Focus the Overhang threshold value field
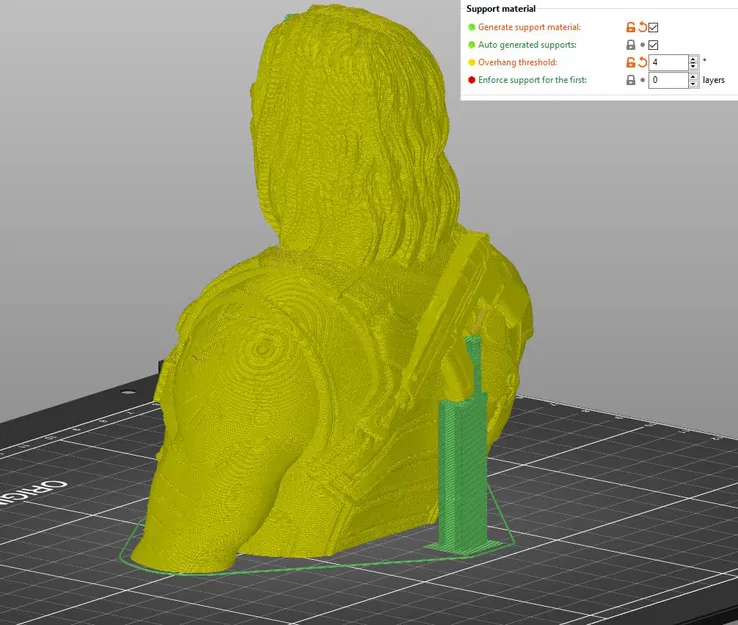738x625 pixels. coord(668,62)
